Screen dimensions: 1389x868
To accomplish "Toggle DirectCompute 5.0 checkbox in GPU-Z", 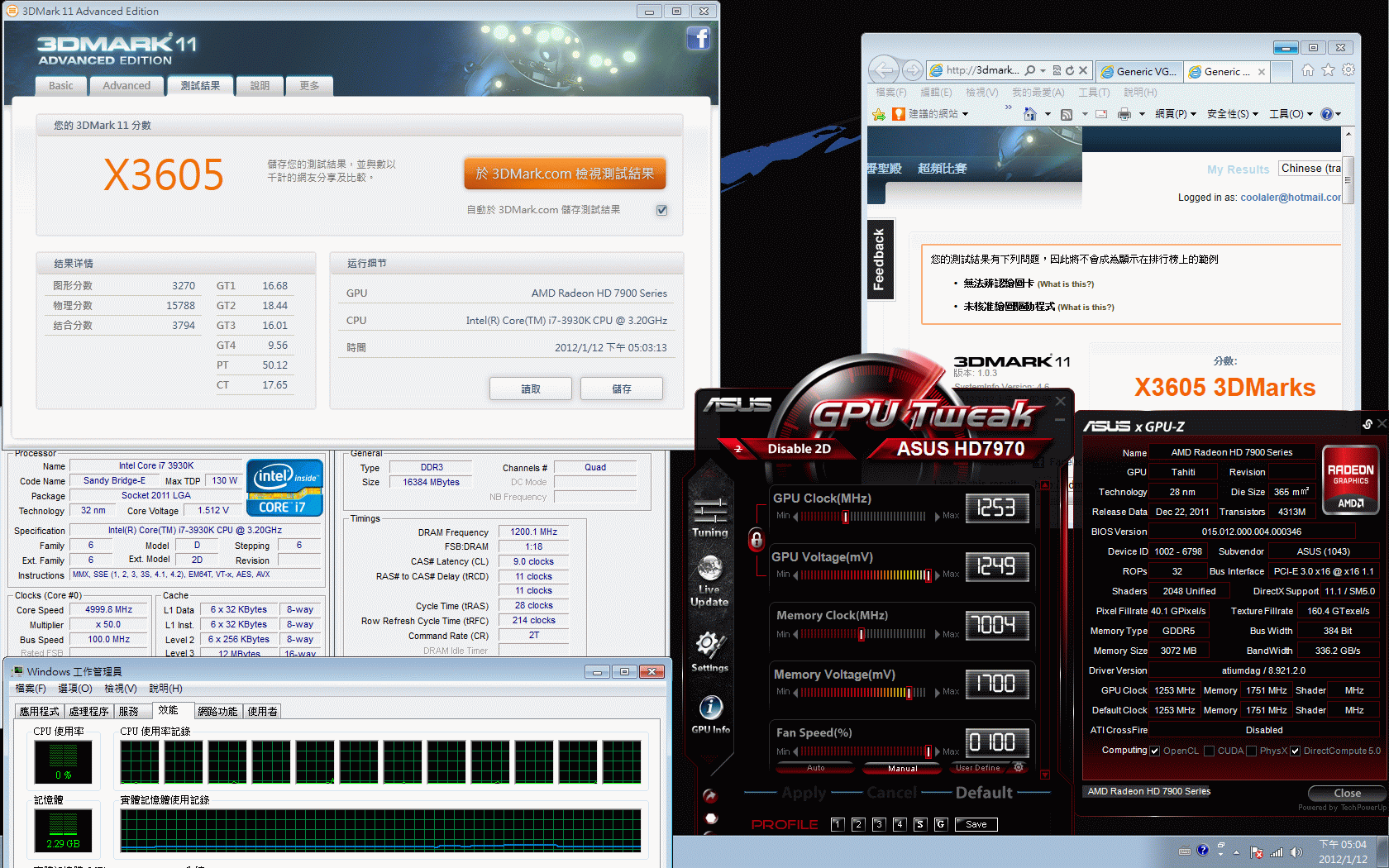I will (x=1296, y=751).
